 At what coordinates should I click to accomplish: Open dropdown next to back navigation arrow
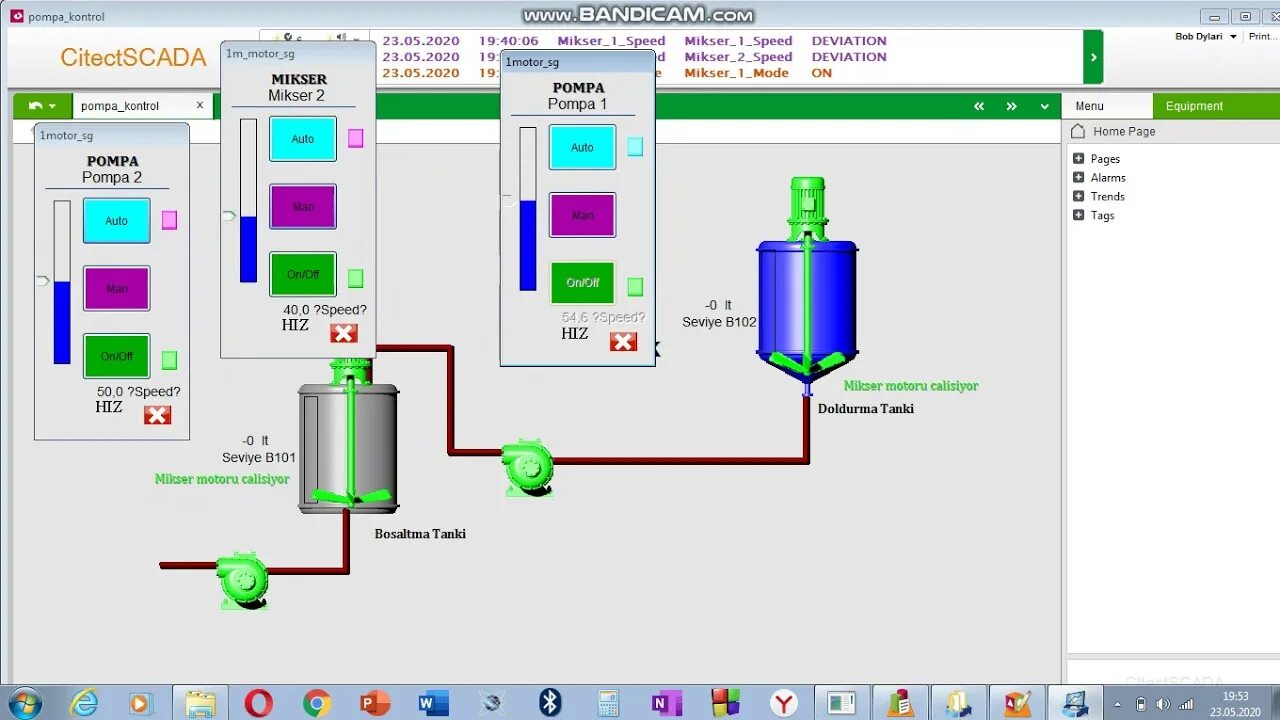click(53, 106)
